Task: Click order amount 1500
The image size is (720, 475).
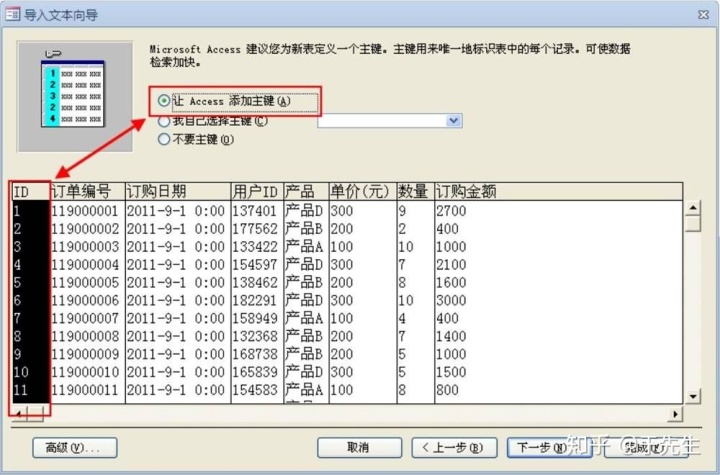Action: coord(451,372)
